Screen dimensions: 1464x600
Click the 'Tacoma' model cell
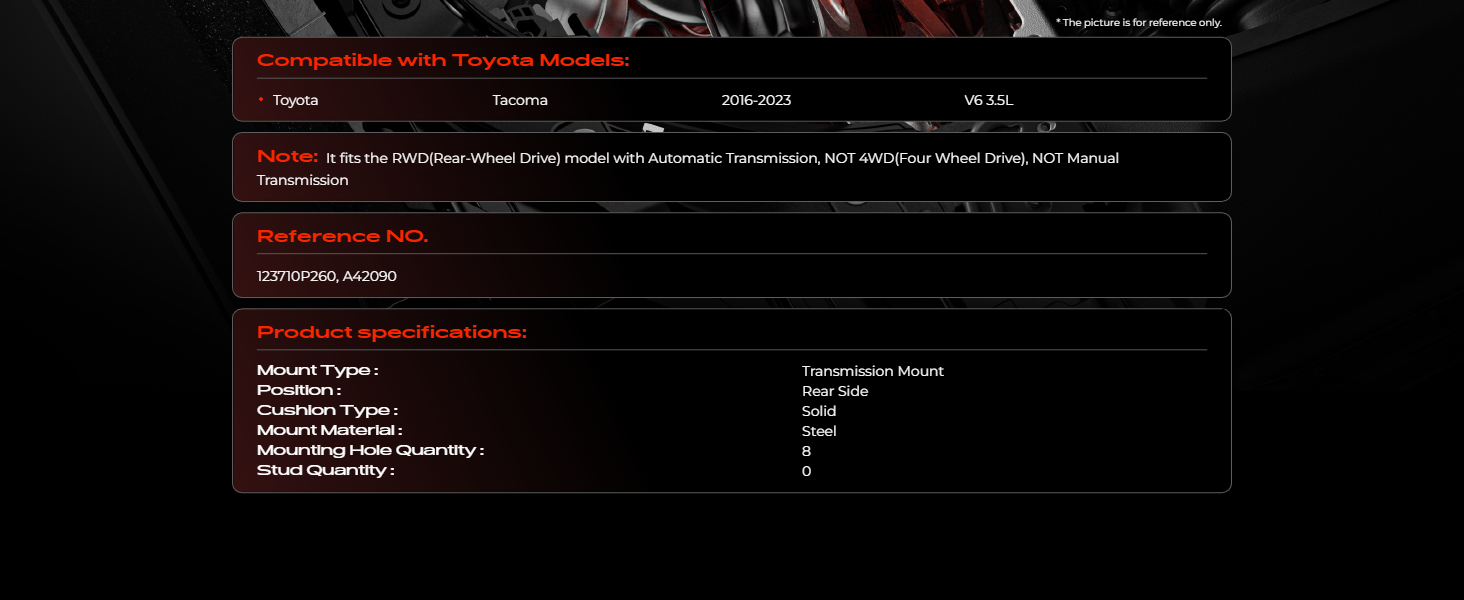click(520, 100)
